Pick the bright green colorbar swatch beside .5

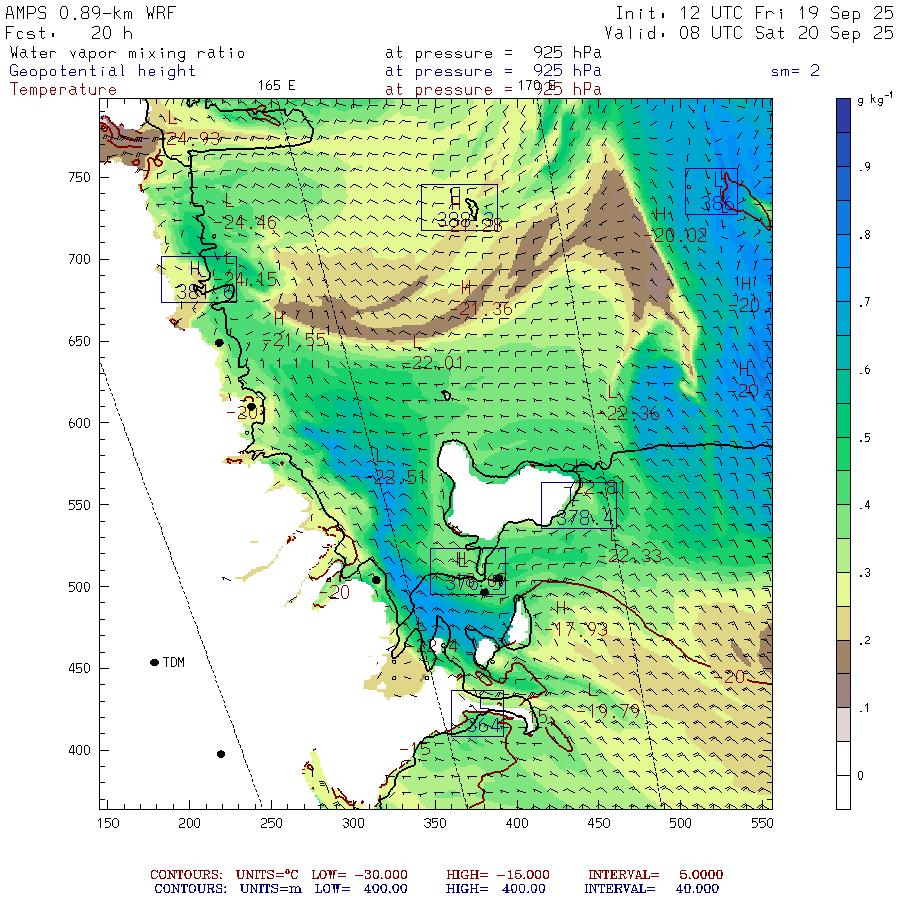pyautogui.click(x=843, y=454)
